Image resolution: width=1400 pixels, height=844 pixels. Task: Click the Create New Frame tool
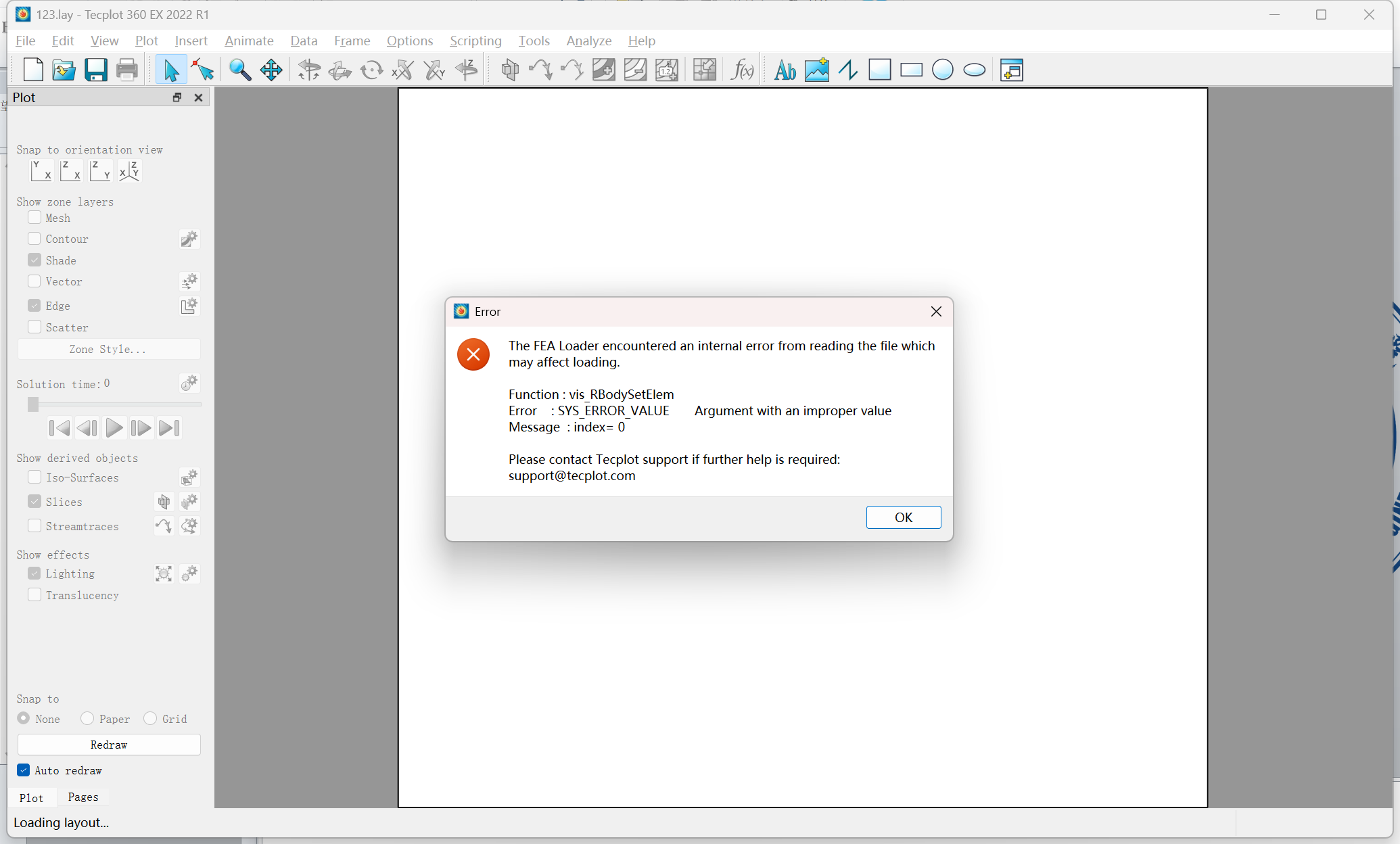click(x=1012, y=70)
